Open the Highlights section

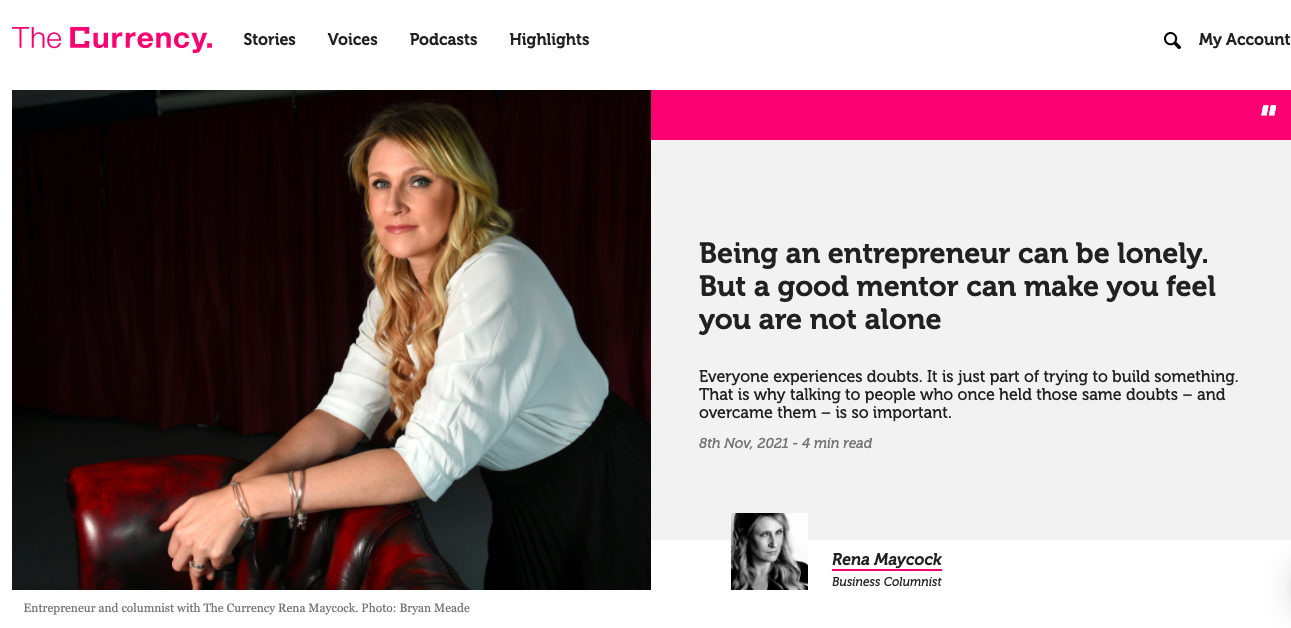coord(549,40)
